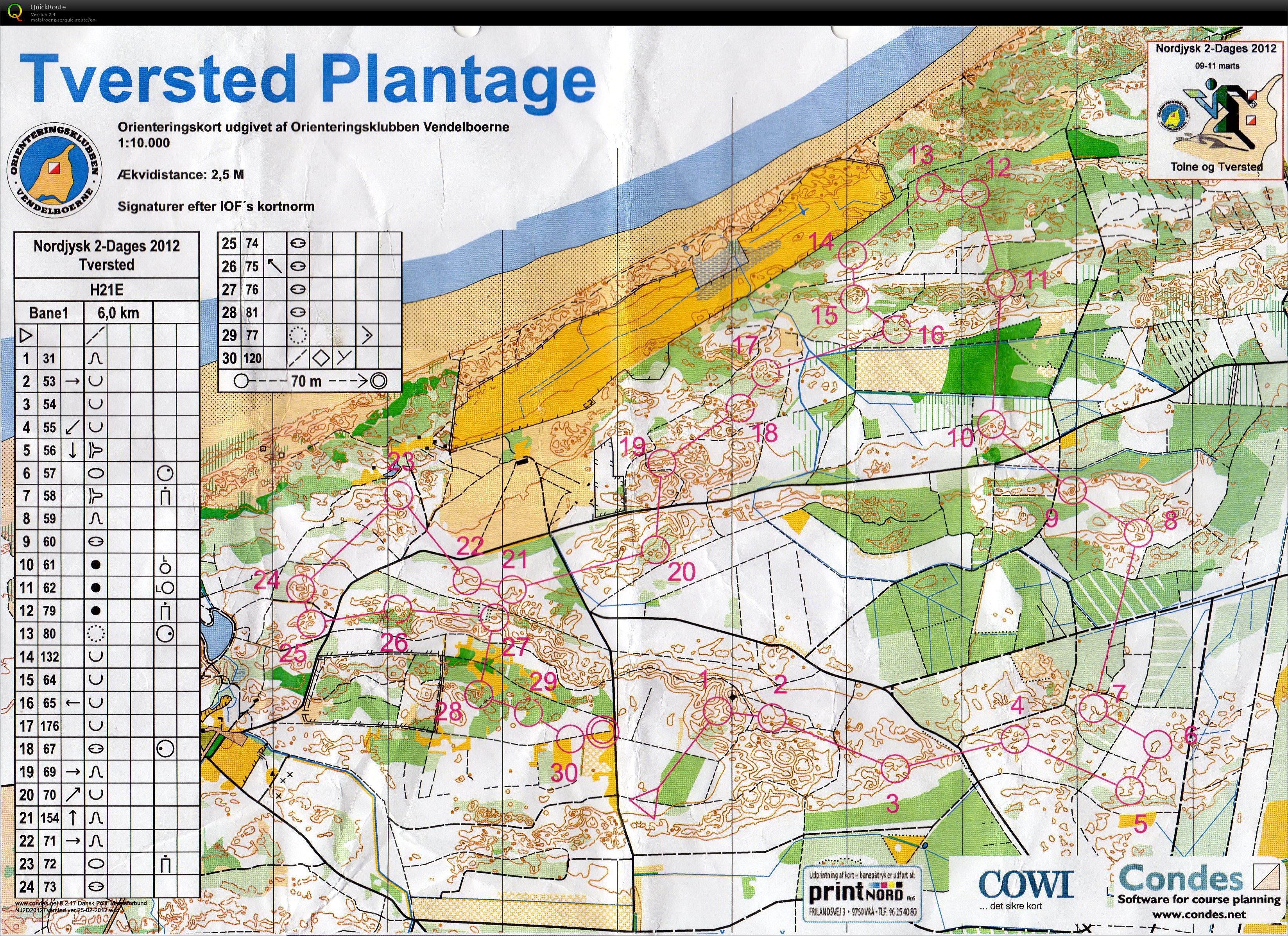Click control code '31' in row 1
The height and width of the screenshot is (936, 1288).
pyautogui.click(x=49, y=359)
